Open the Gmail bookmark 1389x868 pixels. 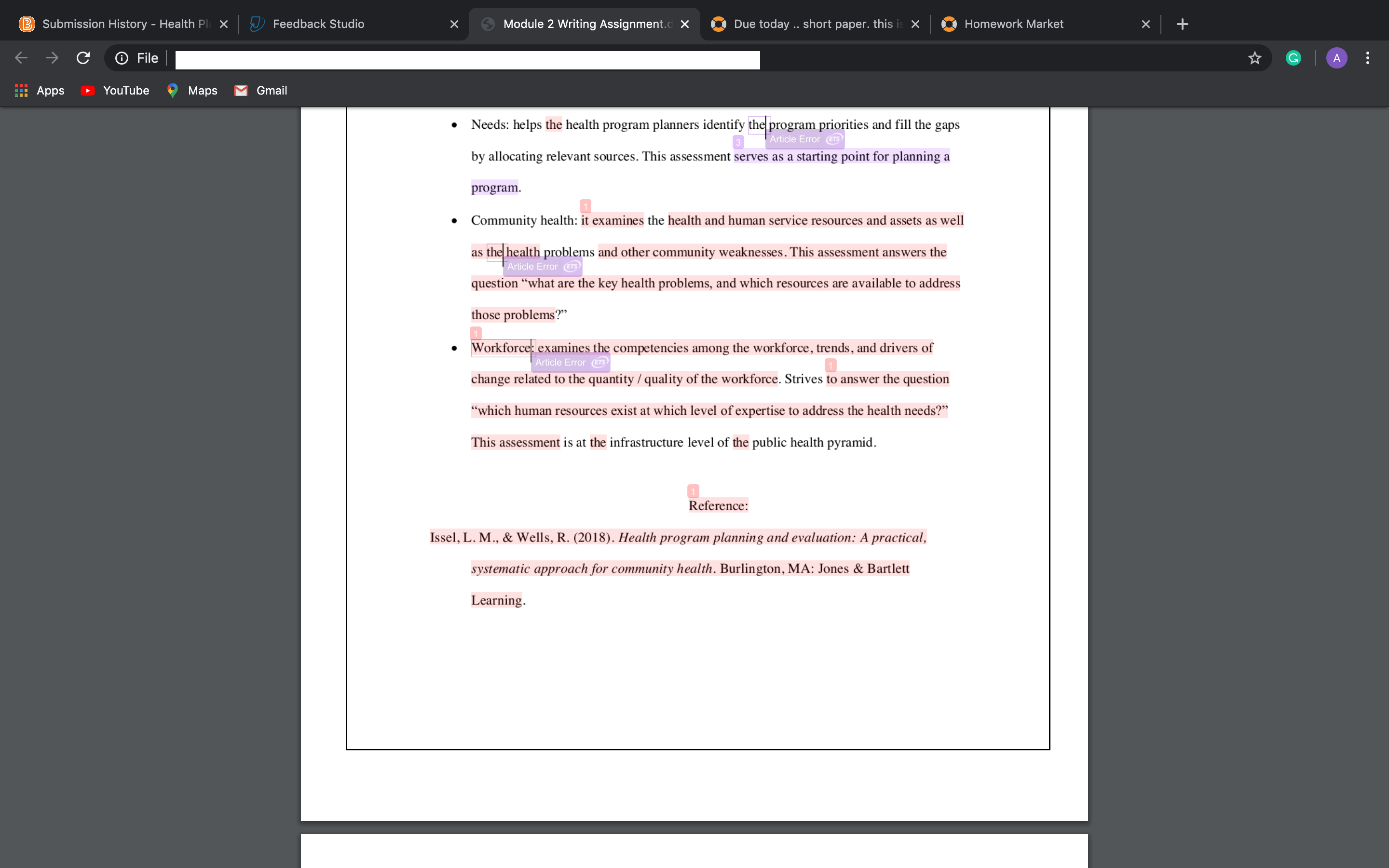pos(260,91)
